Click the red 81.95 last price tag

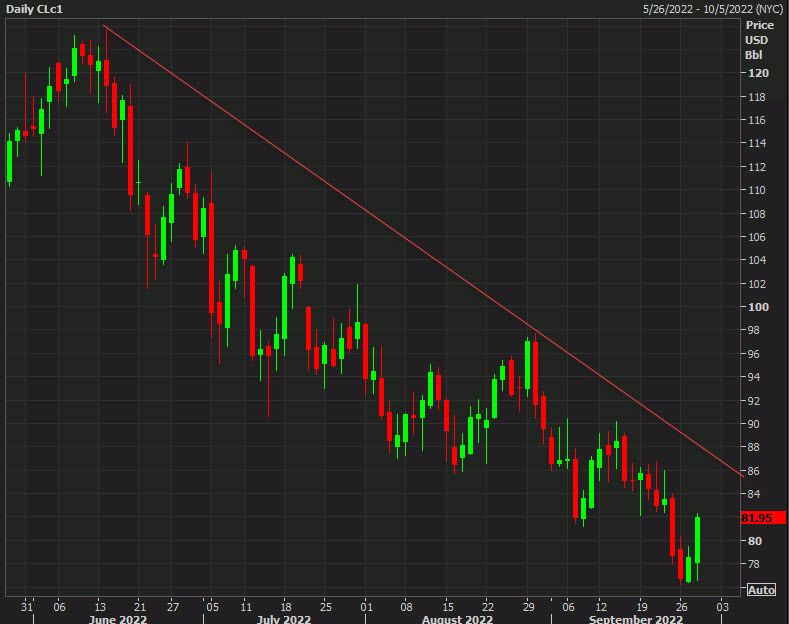coord(759,518)
